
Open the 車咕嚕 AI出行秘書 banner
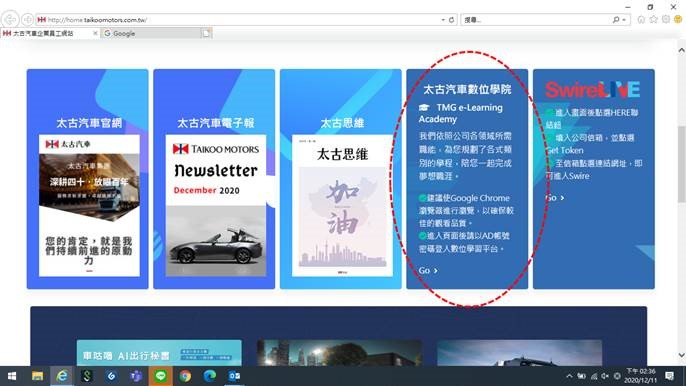[x=159, y=353]
